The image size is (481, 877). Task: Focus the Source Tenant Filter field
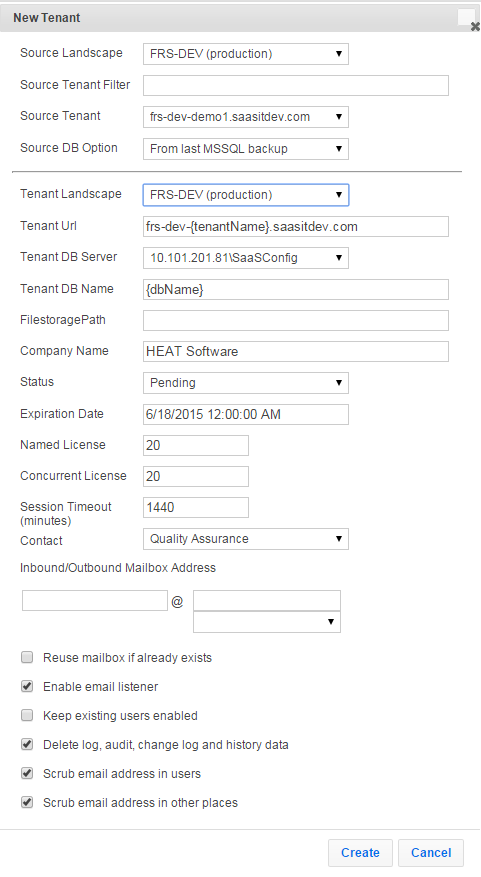tap(296, 86)
